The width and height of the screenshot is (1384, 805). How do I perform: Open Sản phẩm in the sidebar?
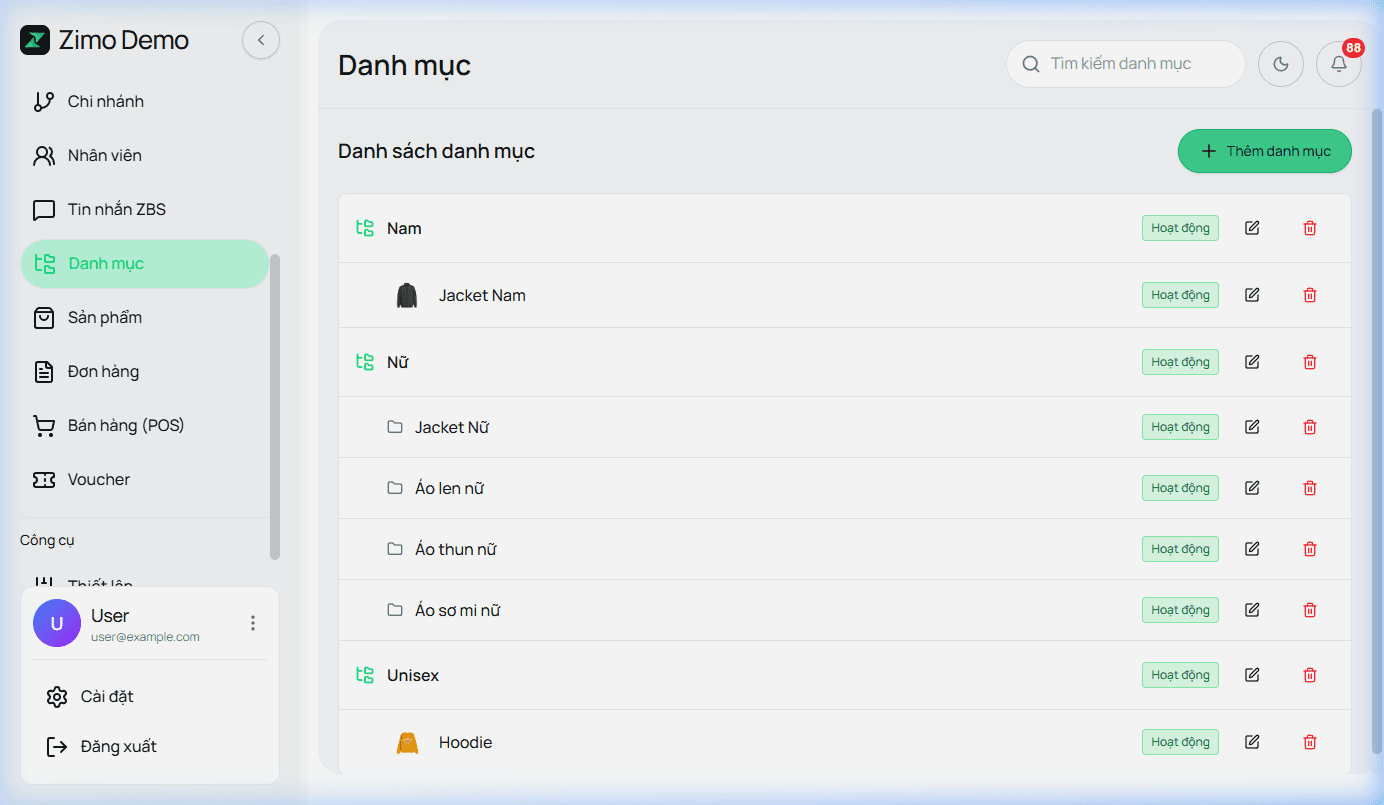(x=105, y=318)
